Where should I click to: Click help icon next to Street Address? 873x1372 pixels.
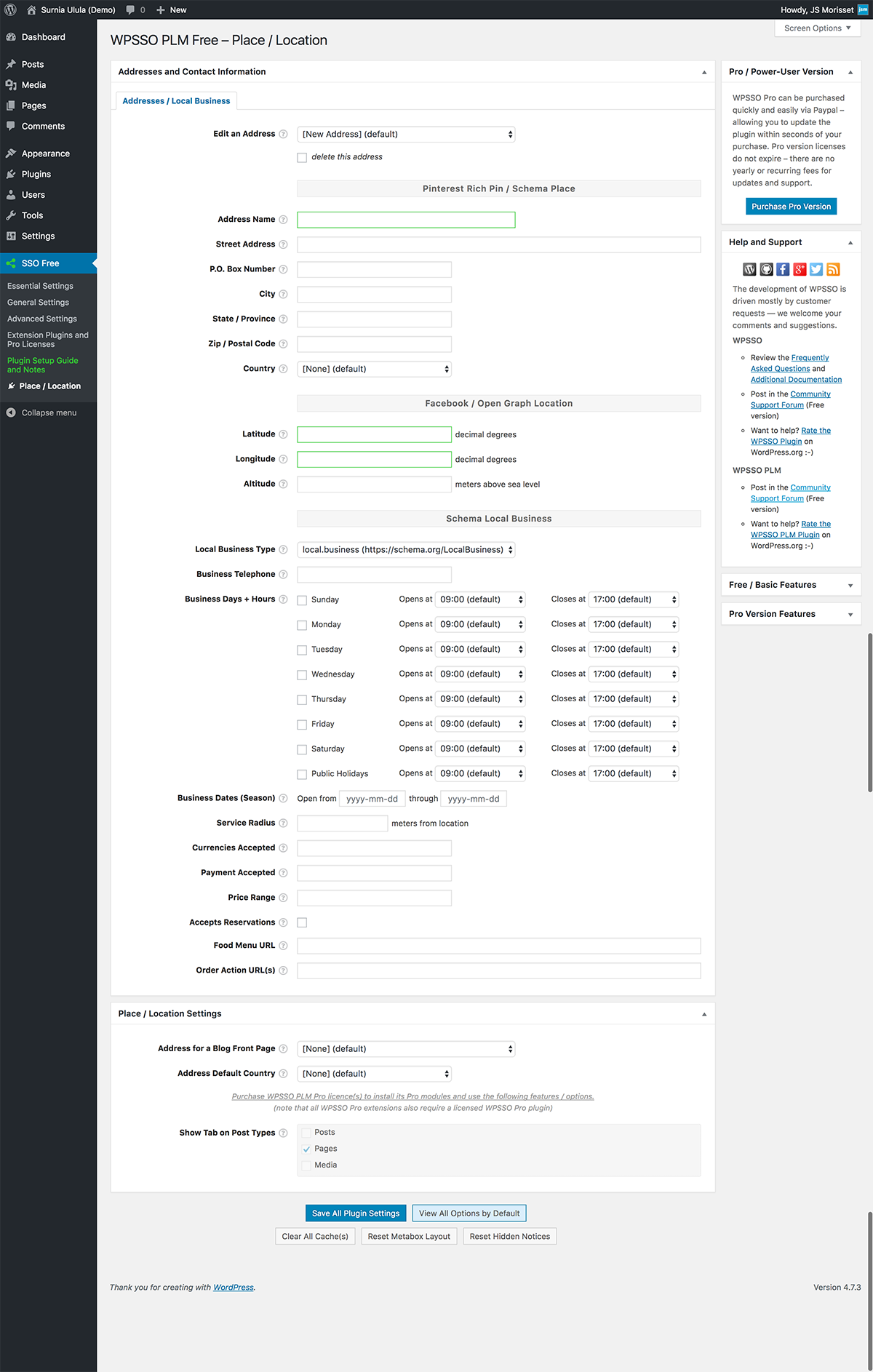click(x=283, y=244)
